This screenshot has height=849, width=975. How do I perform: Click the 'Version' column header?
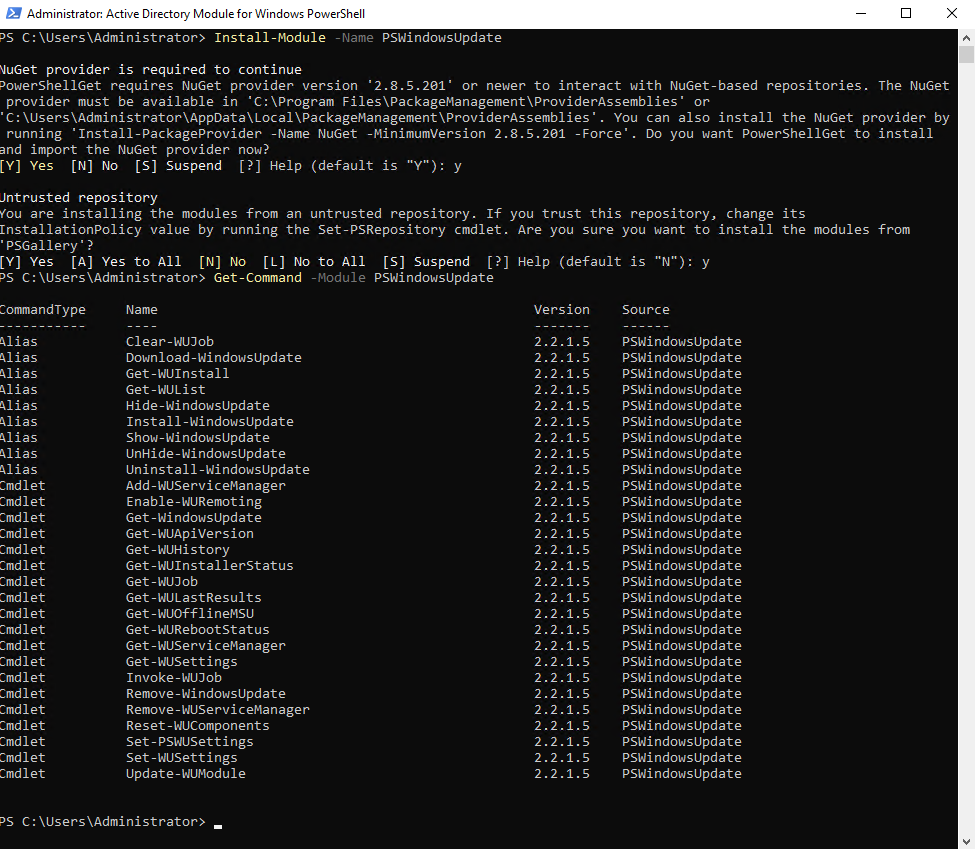point(561,310)
